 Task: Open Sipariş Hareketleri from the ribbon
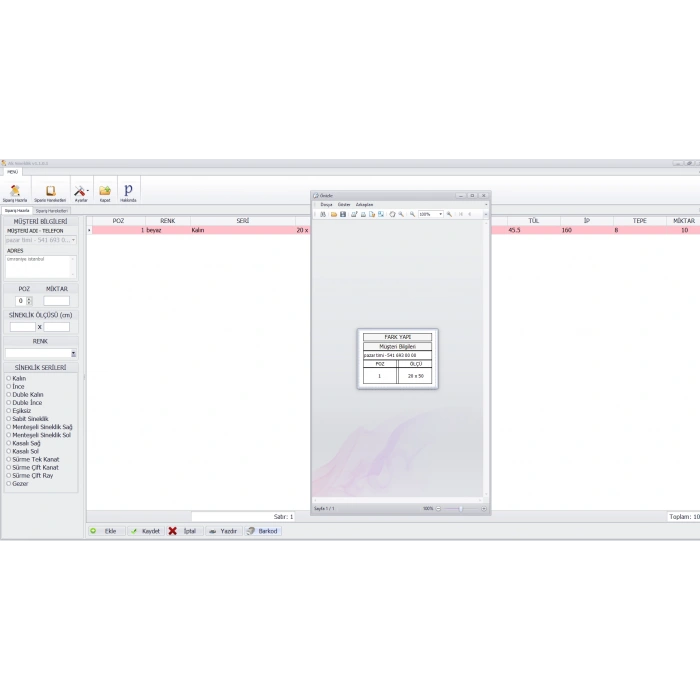50,191
